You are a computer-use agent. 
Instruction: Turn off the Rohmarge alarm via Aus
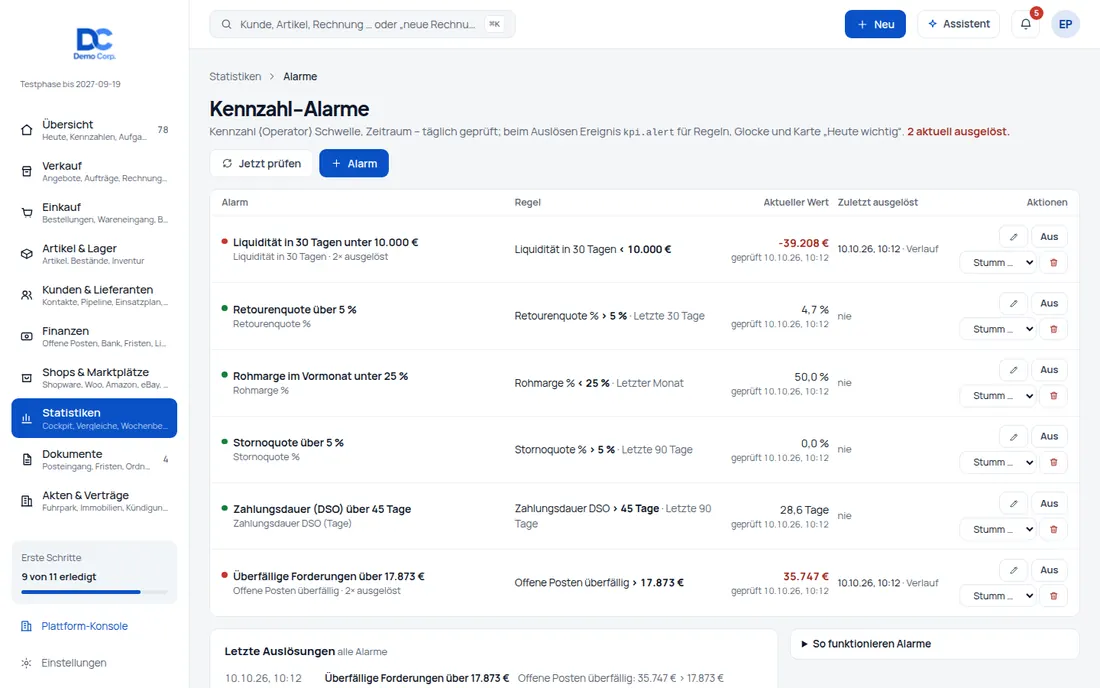(x=1049, y=370)
